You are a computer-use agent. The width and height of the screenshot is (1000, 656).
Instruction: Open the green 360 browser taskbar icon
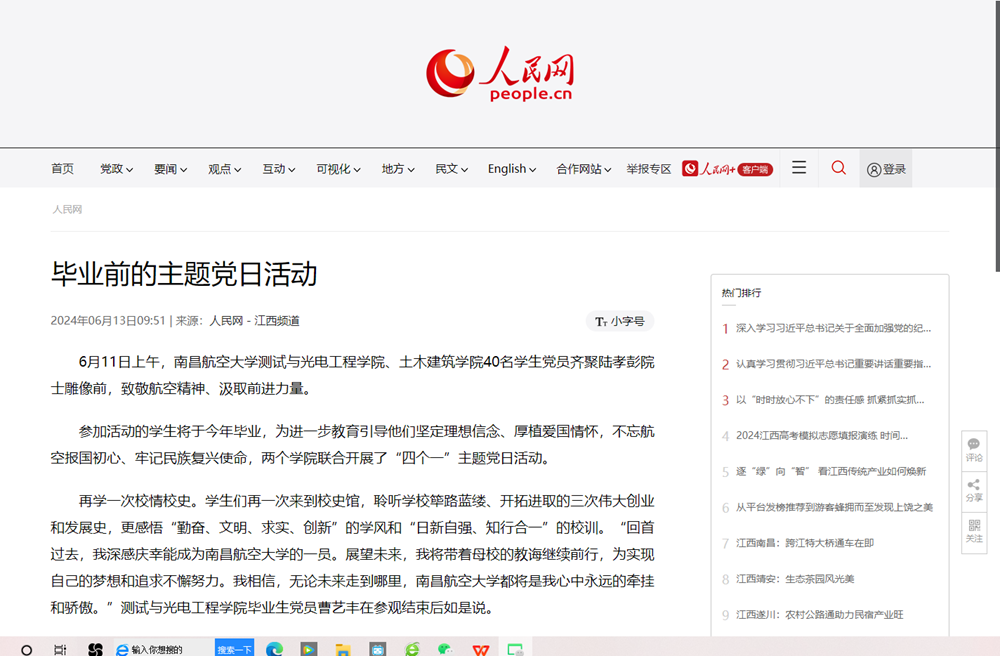(x=412, y=649)
